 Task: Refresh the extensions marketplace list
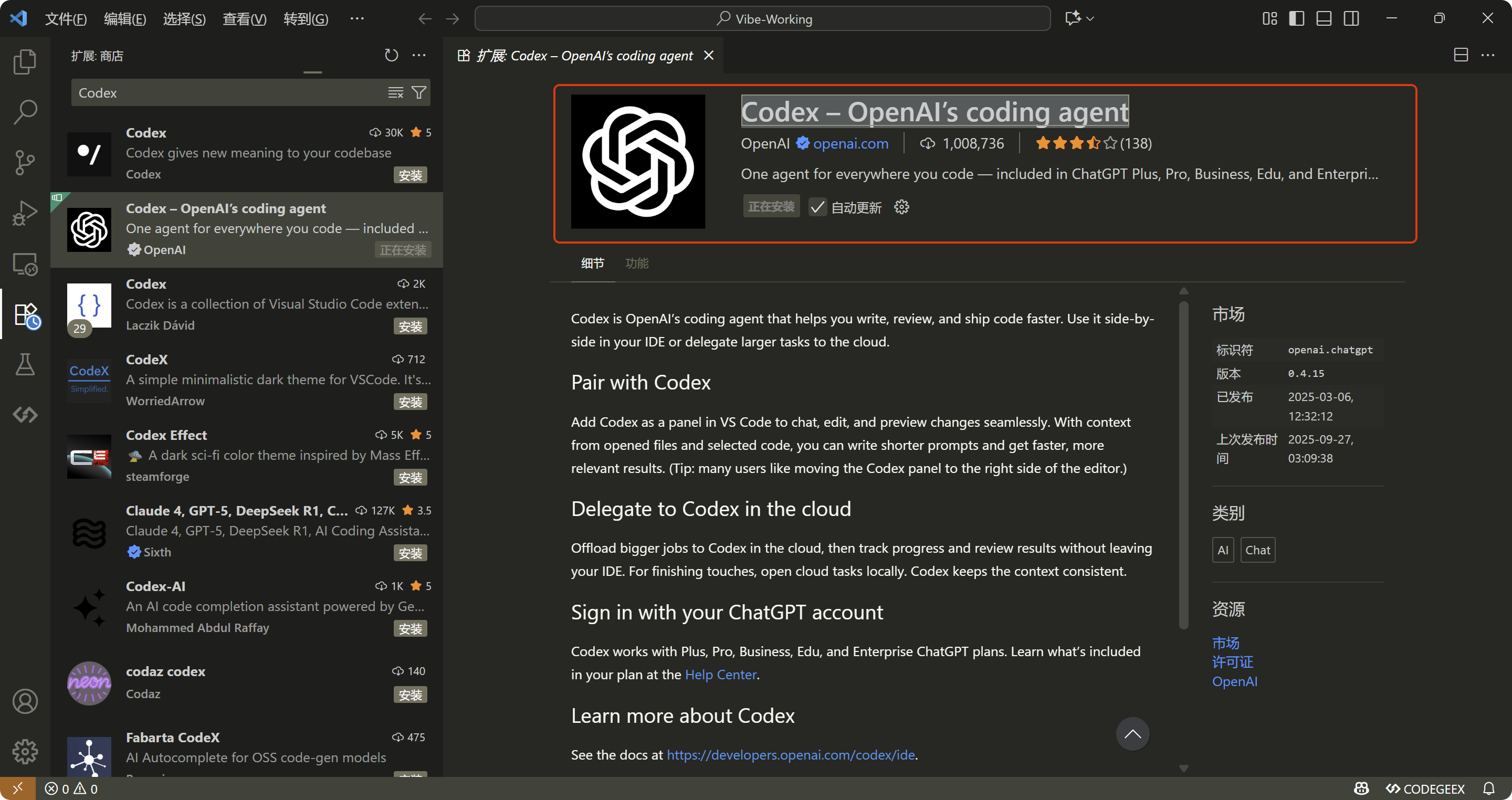(391, 55)
